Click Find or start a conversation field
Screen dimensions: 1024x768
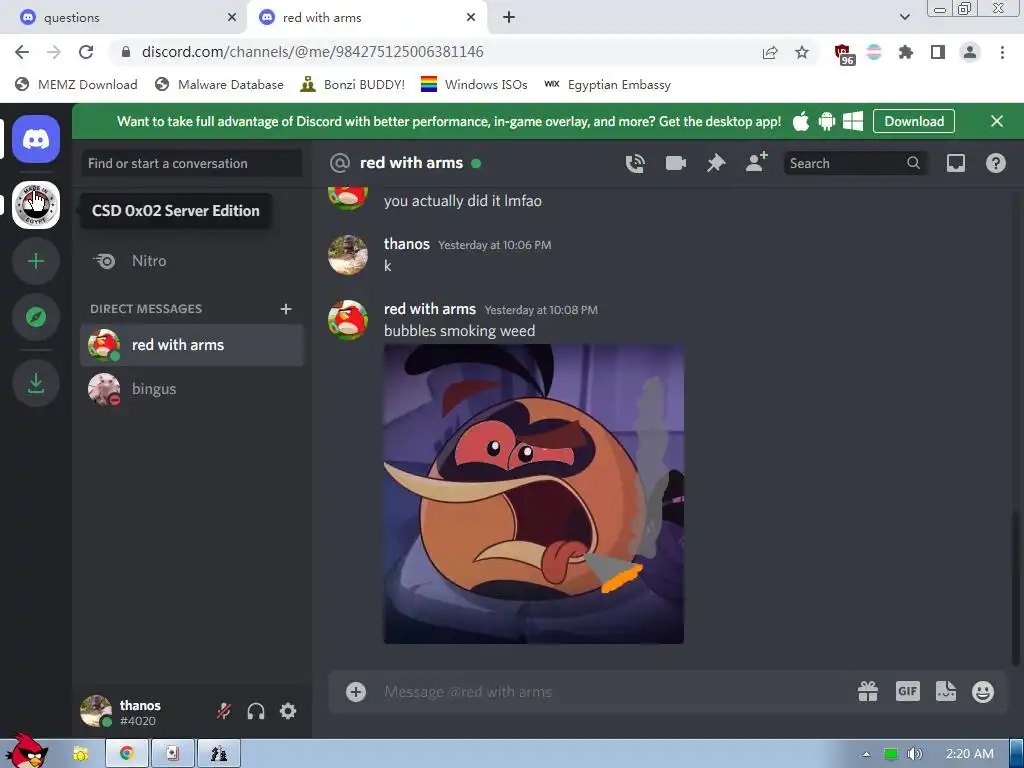pyautogui.click(x=192, y=163)
